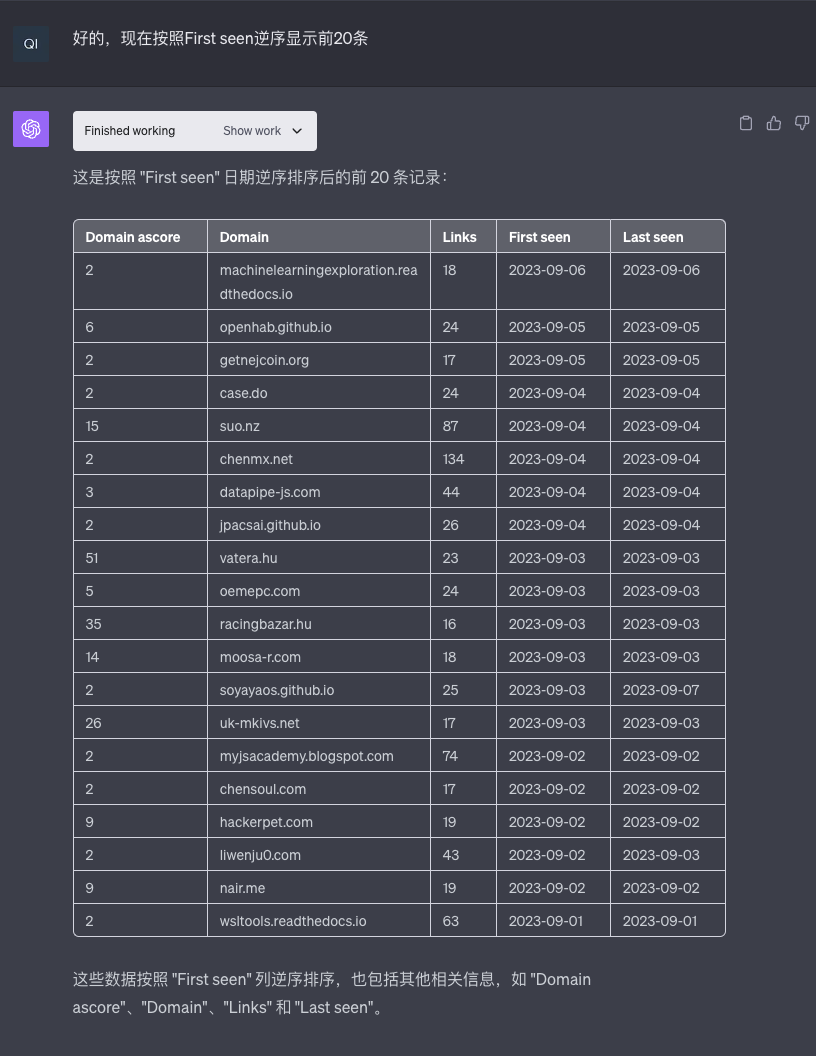The width and height of the screenshot is (816, 1056).
Task: Click the myjsacademy.blogspot.com domain cell
Action: tap(306, 756)
